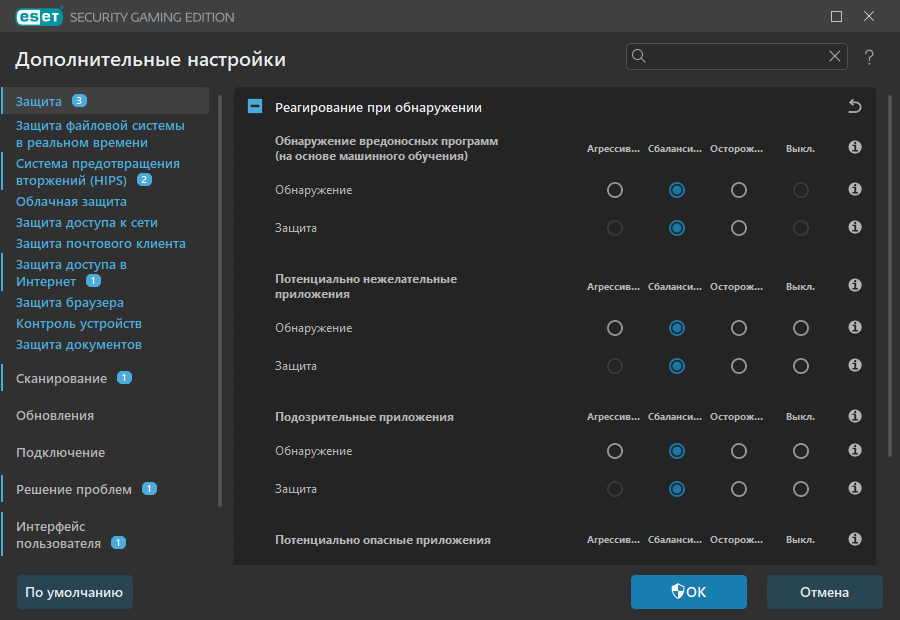Viewport: 900px width, 620px height.
Task: Click into the settings search box
Action: [736, 56]
